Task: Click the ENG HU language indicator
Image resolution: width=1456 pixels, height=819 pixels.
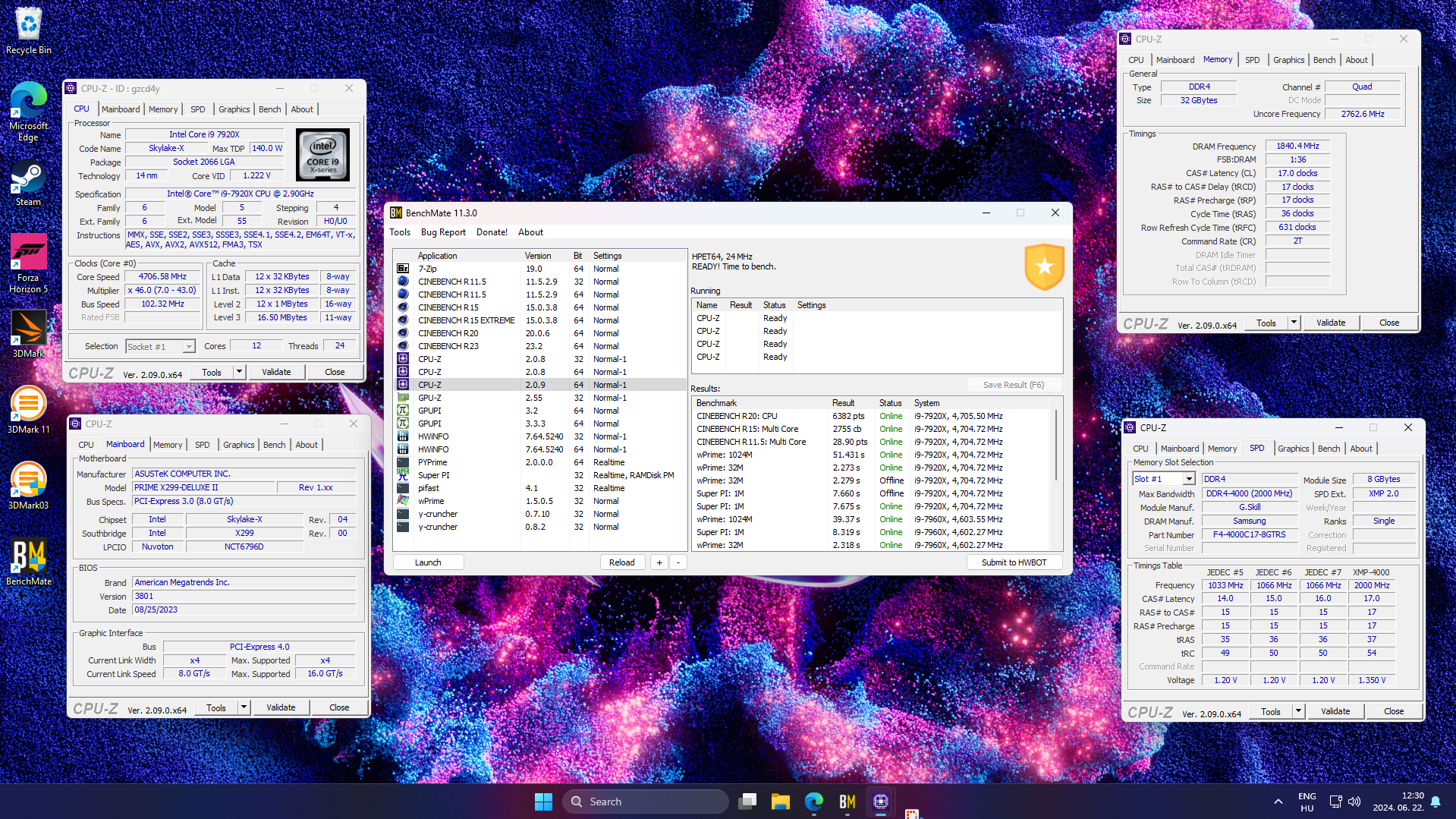Action: tap(1307, 802)
